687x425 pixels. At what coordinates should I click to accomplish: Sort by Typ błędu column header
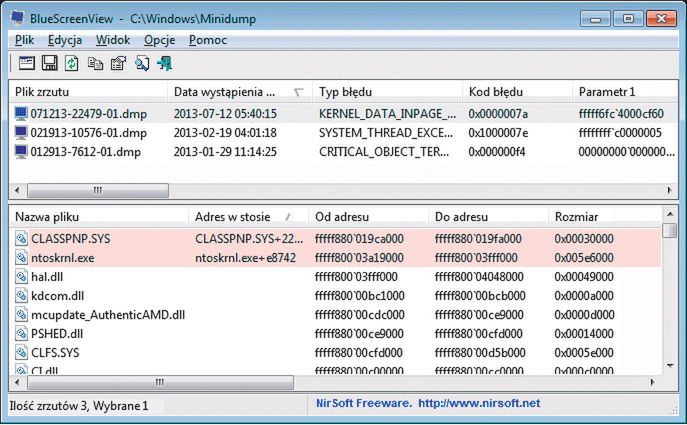click(x=387, y=92)
